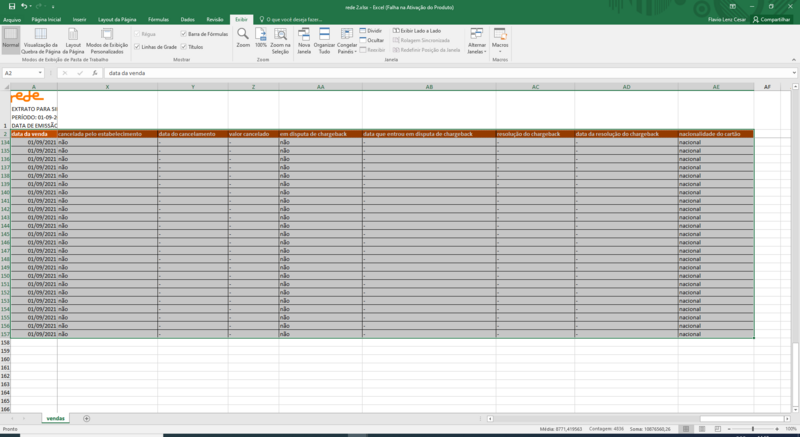This screenshot has height=437, width=800.
Task: Expand formula bar chevron
Action: (794, 73)
